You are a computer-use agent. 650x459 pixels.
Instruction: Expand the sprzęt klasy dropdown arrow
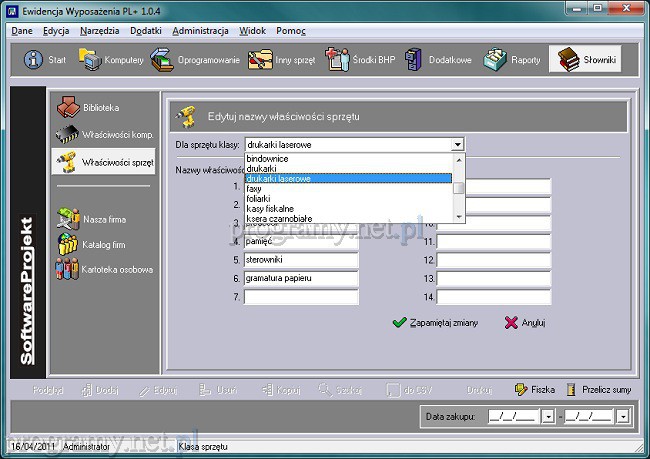[457, 144]
